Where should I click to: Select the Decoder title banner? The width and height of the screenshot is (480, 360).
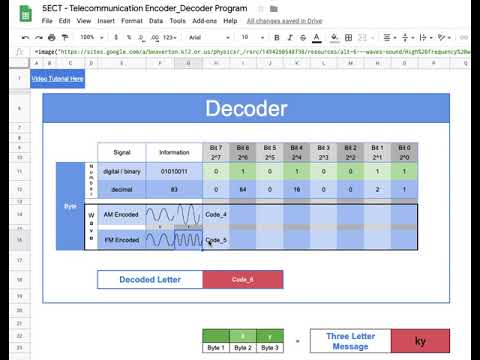click(x=246, y=108)
